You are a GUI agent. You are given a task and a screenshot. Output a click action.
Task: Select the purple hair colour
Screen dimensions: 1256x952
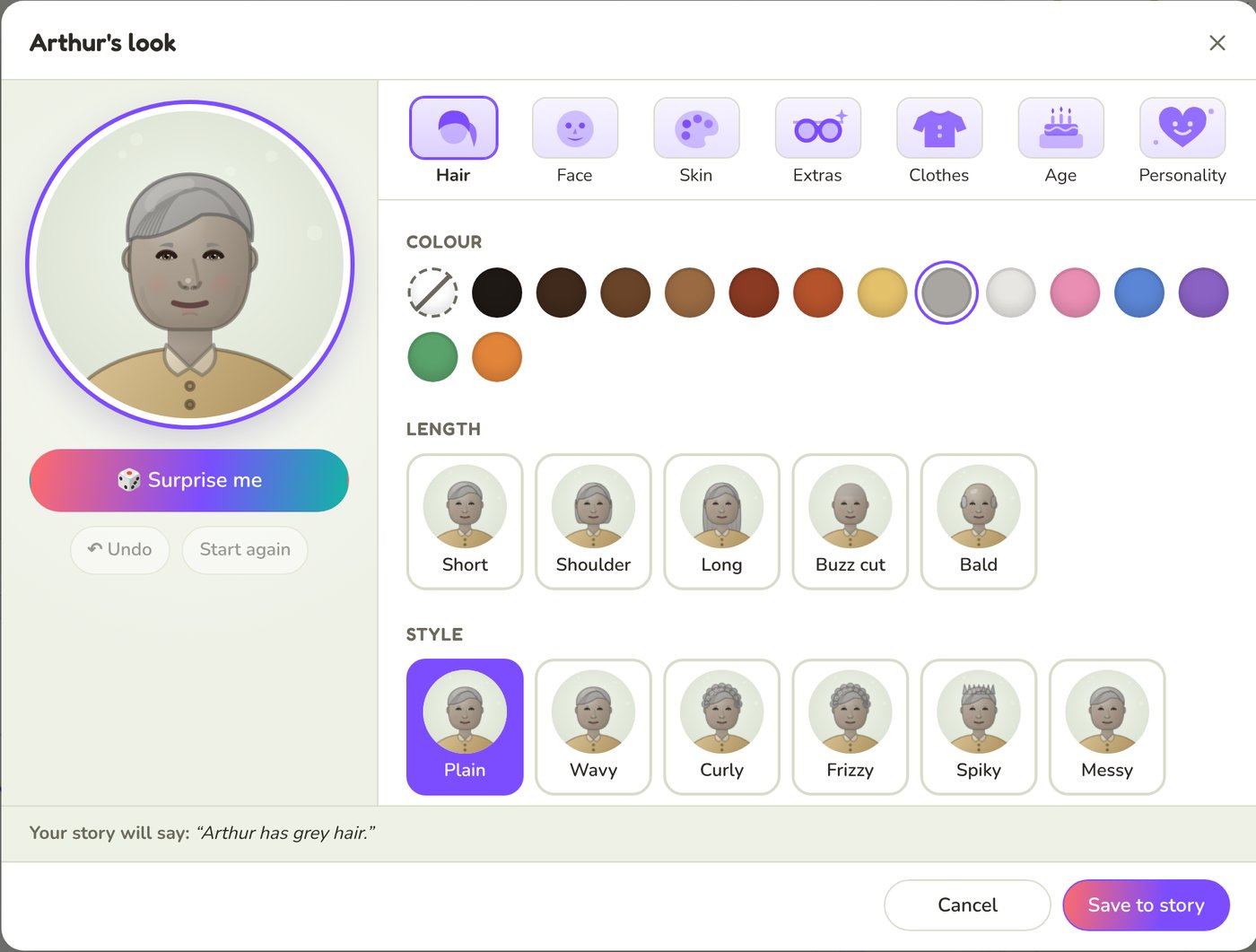[1203, 293]
